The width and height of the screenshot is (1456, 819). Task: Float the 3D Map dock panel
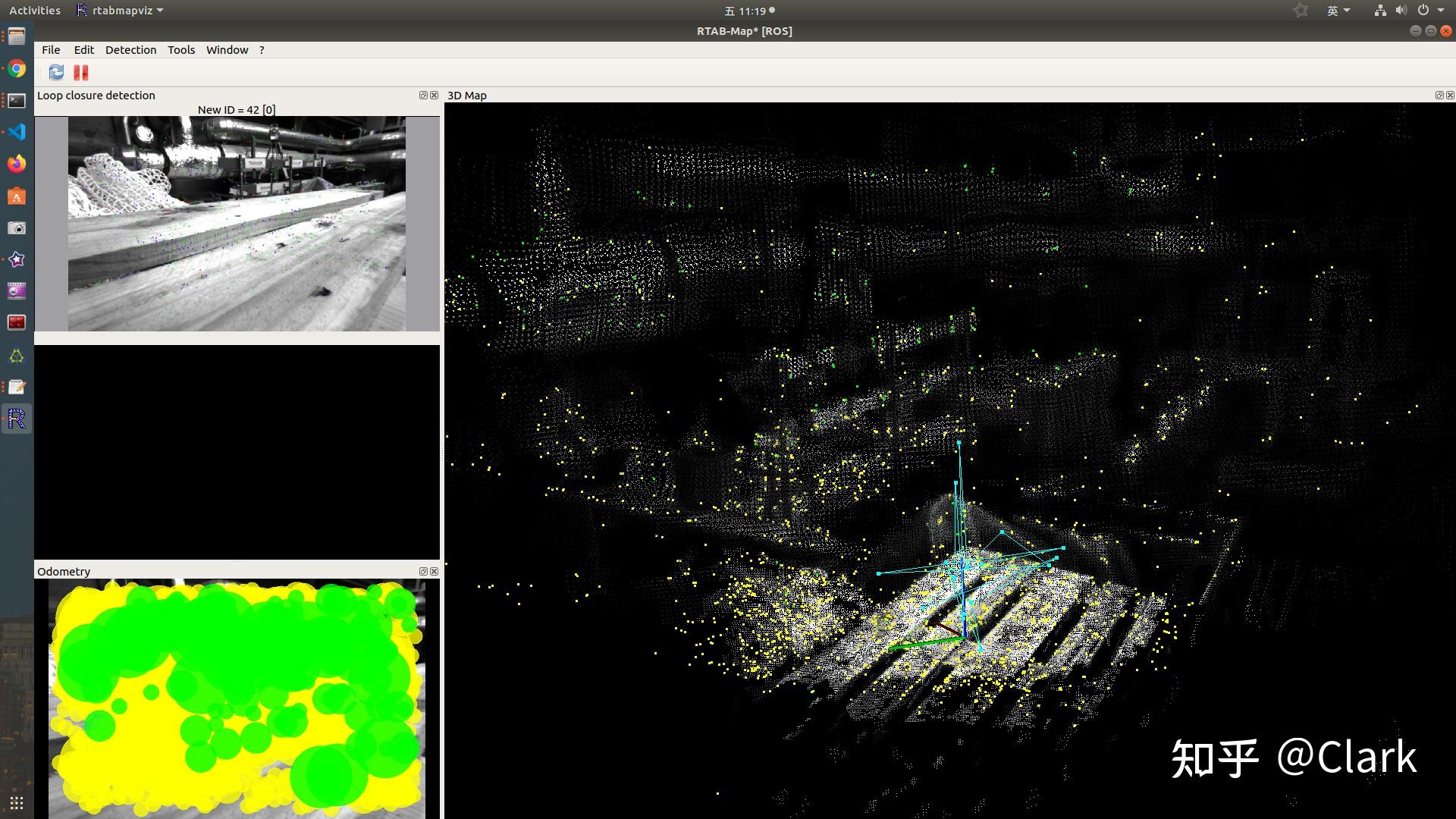1439,96
